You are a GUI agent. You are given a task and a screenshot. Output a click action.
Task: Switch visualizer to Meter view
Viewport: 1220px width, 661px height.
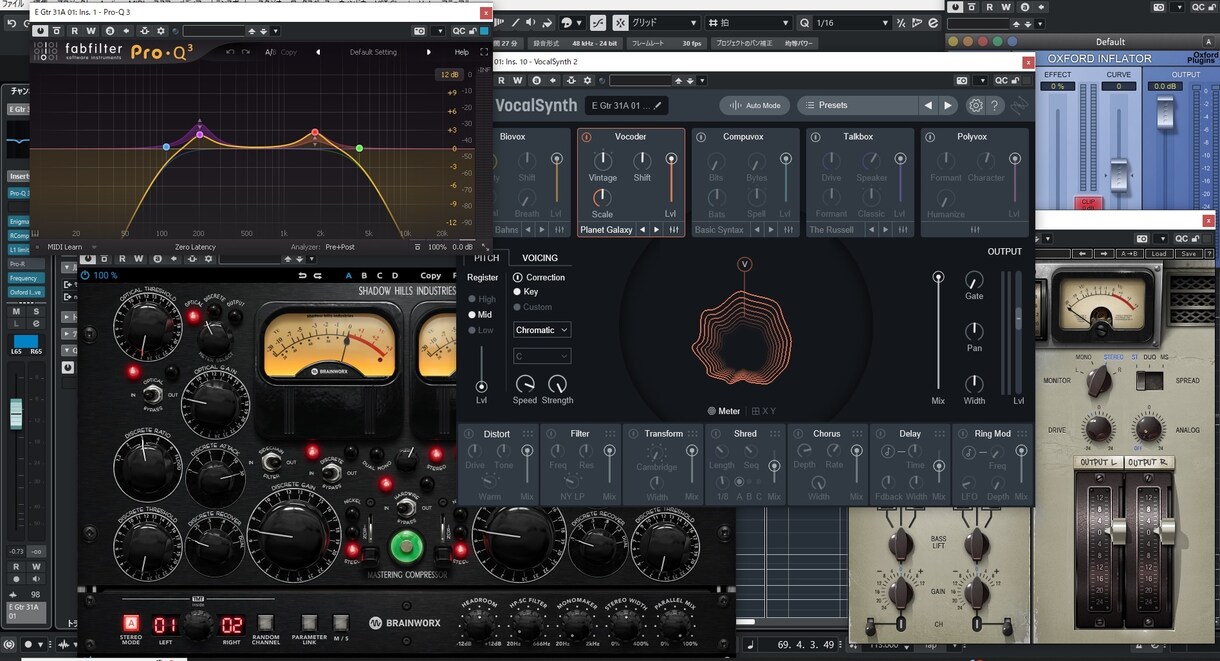coord(724,411)
